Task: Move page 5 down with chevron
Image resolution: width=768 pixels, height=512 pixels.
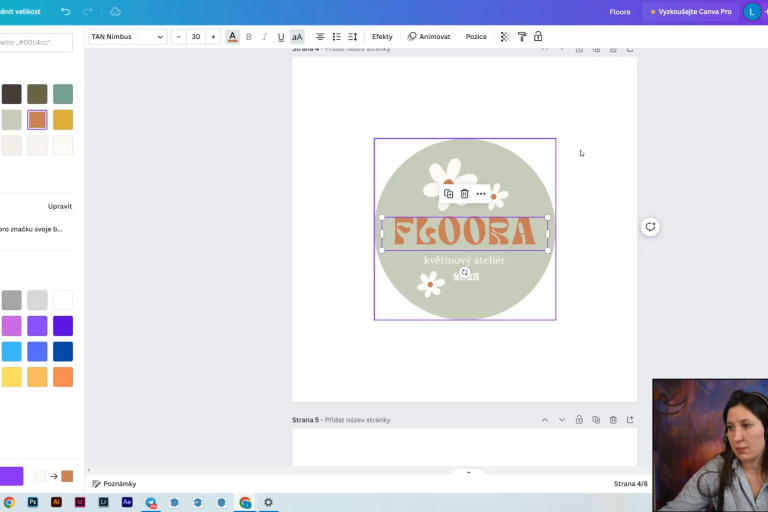Action: 562,420
